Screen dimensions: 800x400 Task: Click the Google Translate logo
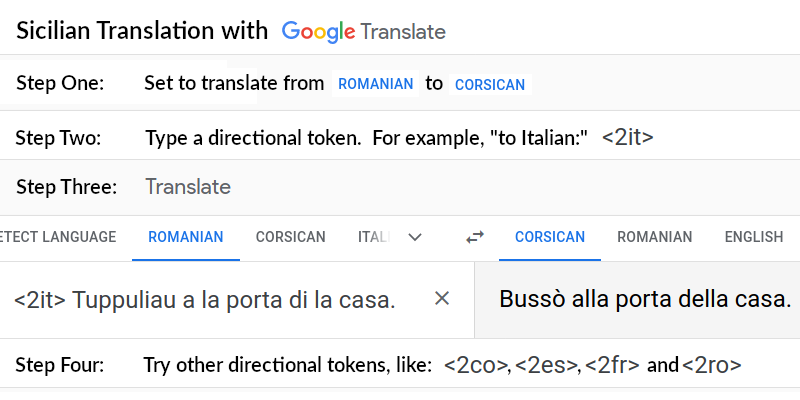coord(364,32)
